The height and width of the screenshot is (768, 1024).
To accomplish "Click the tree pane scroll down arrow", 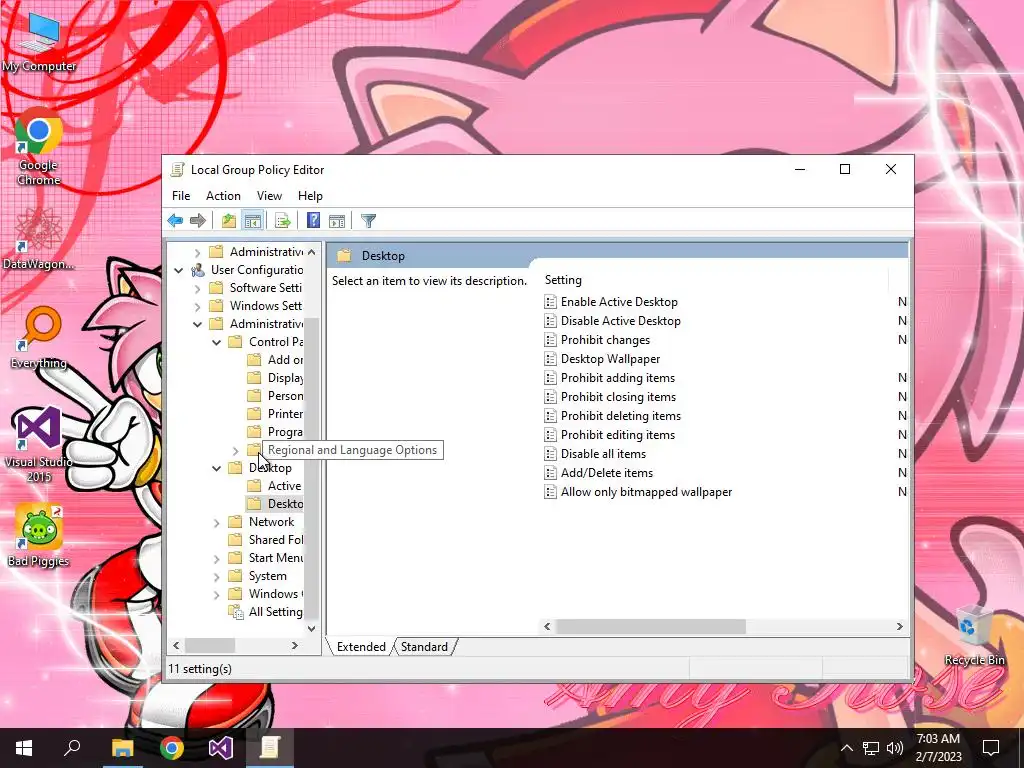I will (312, 628).
